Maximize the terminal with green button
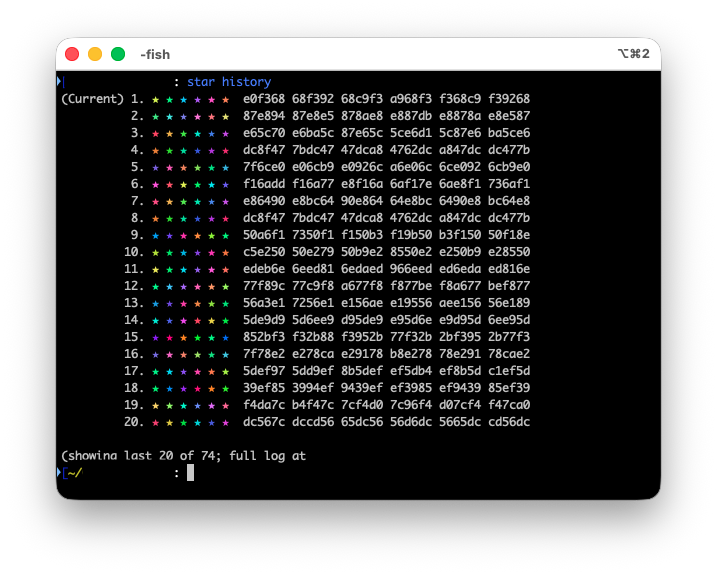This screenshot has width=717, height=574. [118, 54]
